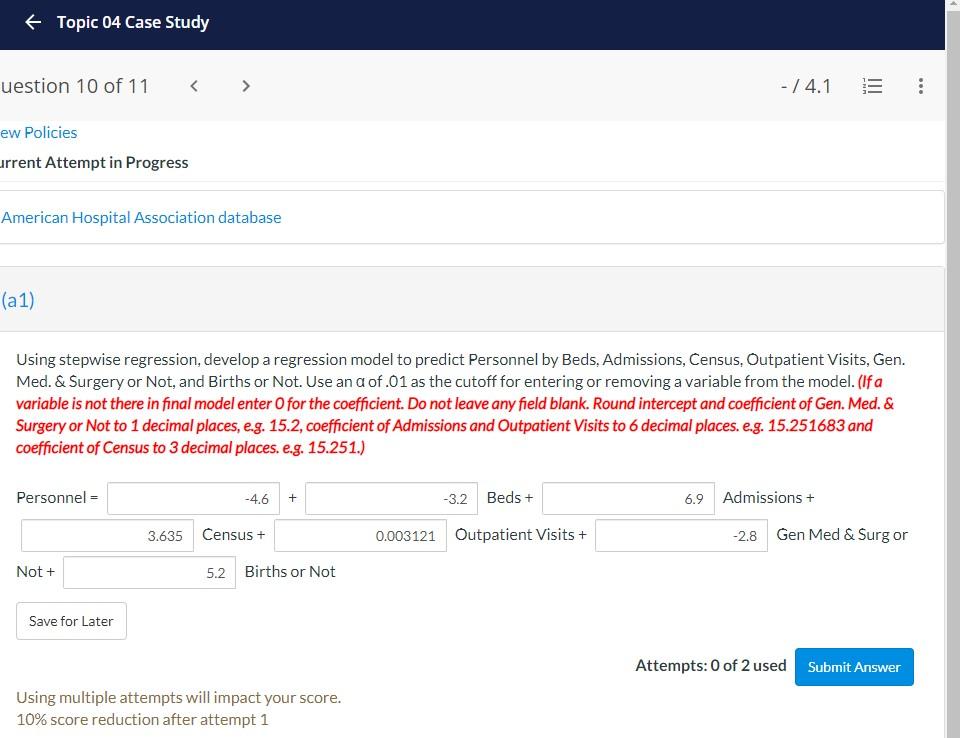Open the numbered question list icon
Screen dimensions: 960x738
(x=872, y=86)
